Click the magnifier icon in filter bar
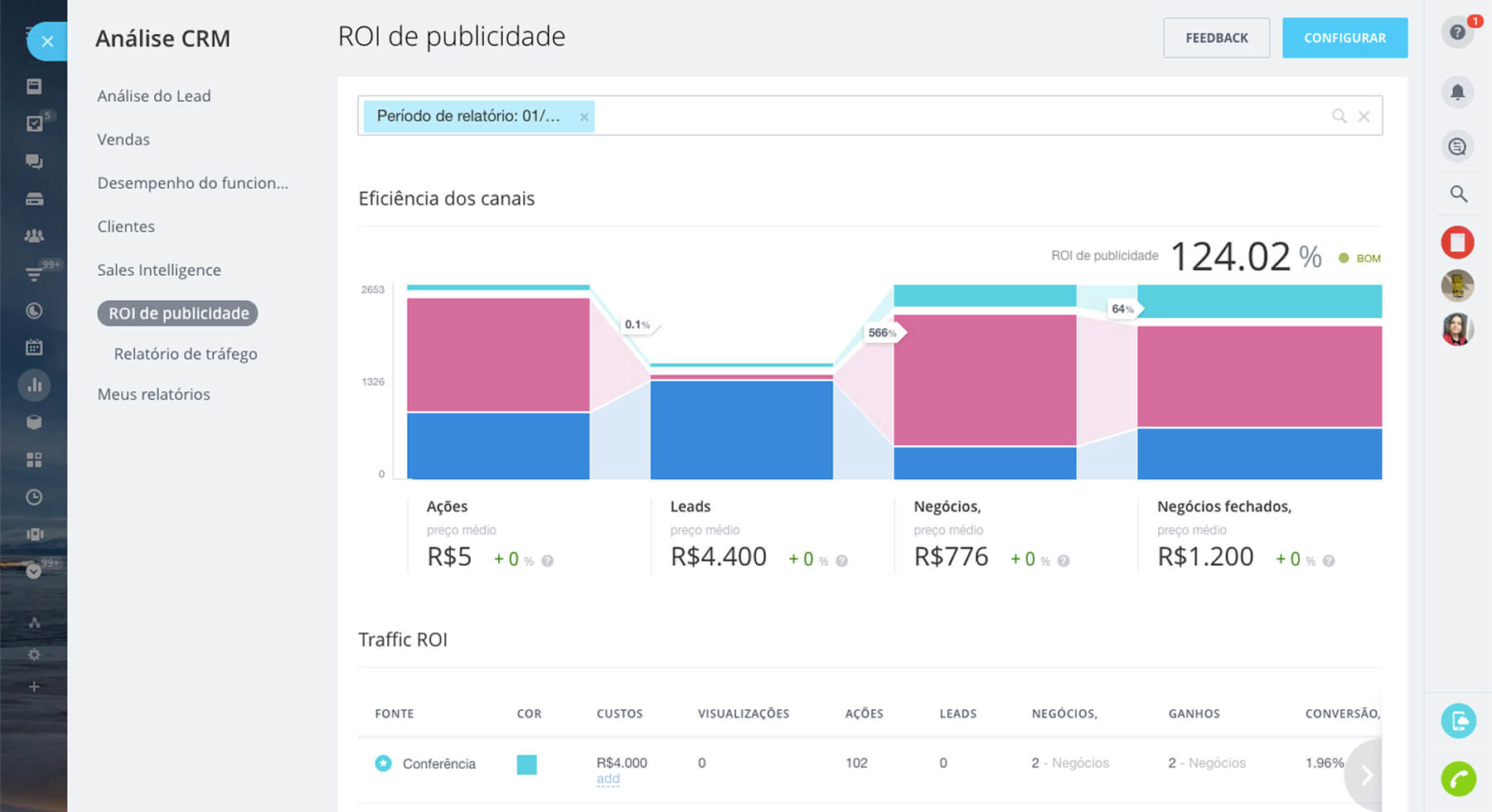The height and width of the screenshot is (812, 1492). click(x=1339, y=116)
